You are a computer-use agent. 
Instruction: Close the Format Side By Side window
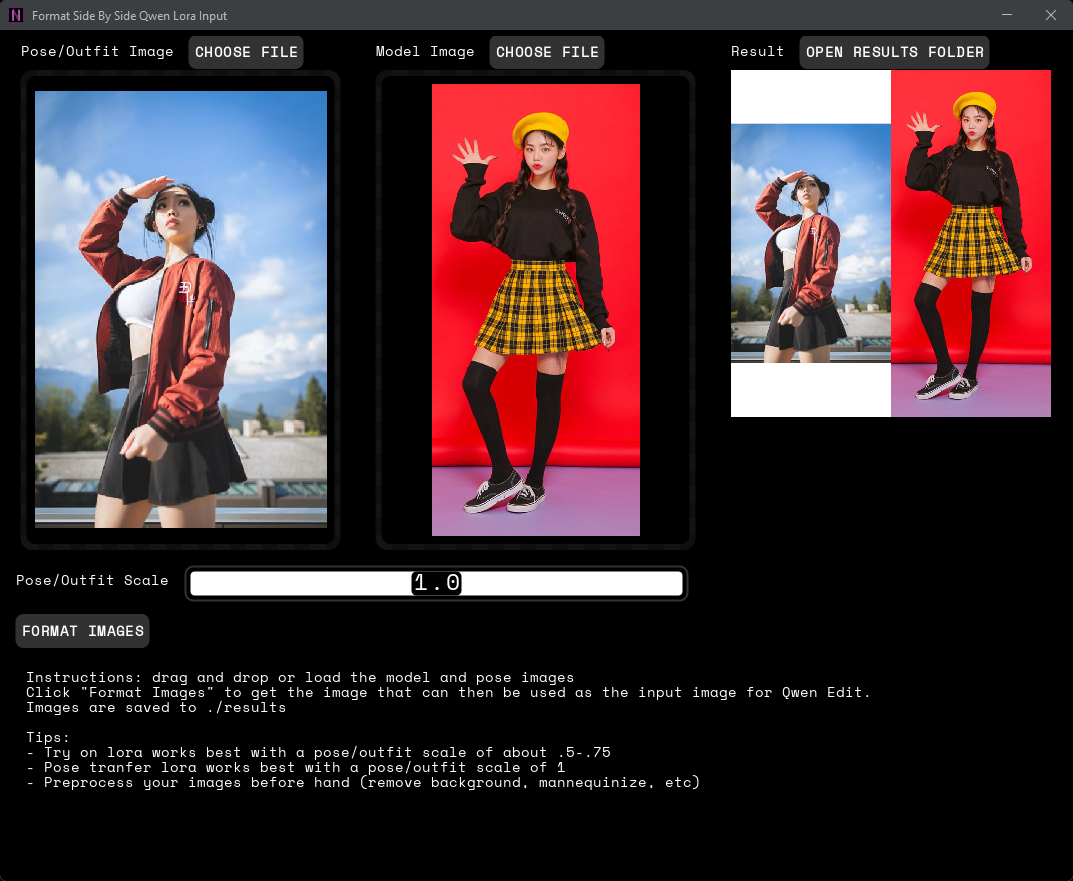[1050, 15]
